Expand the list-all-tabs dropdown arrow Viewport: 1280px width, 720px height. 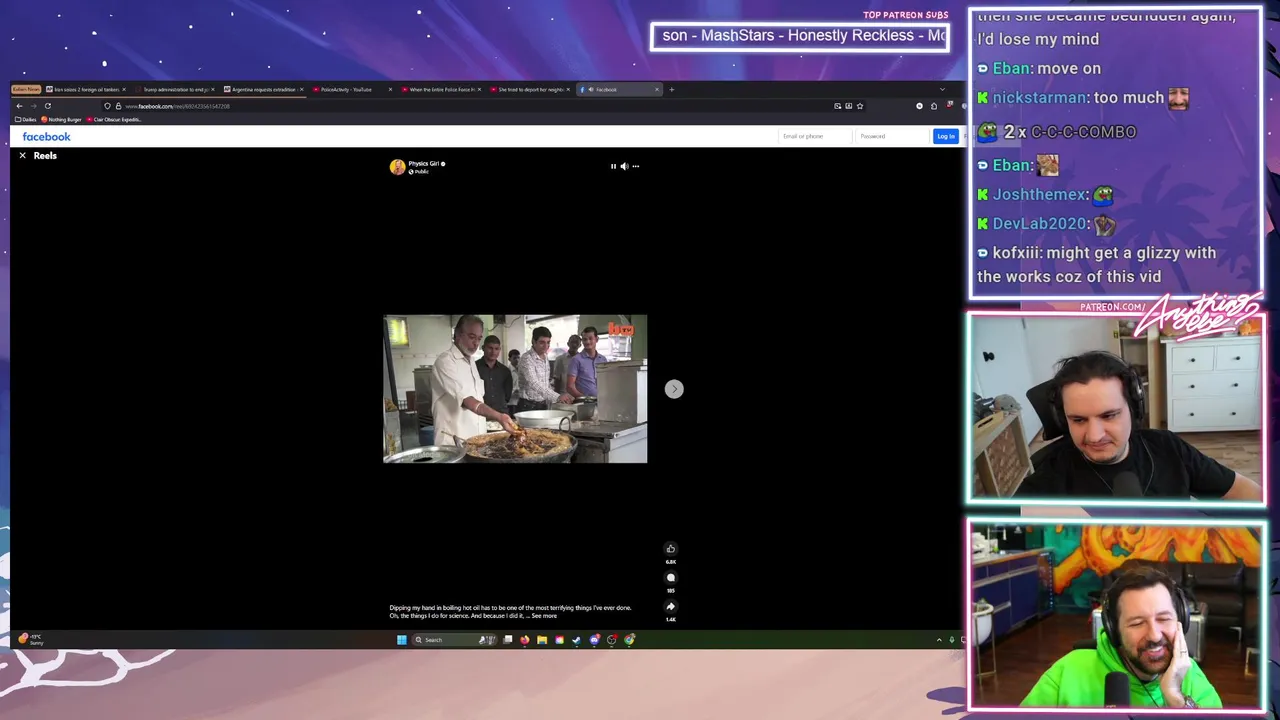click(x=941, y=90)
